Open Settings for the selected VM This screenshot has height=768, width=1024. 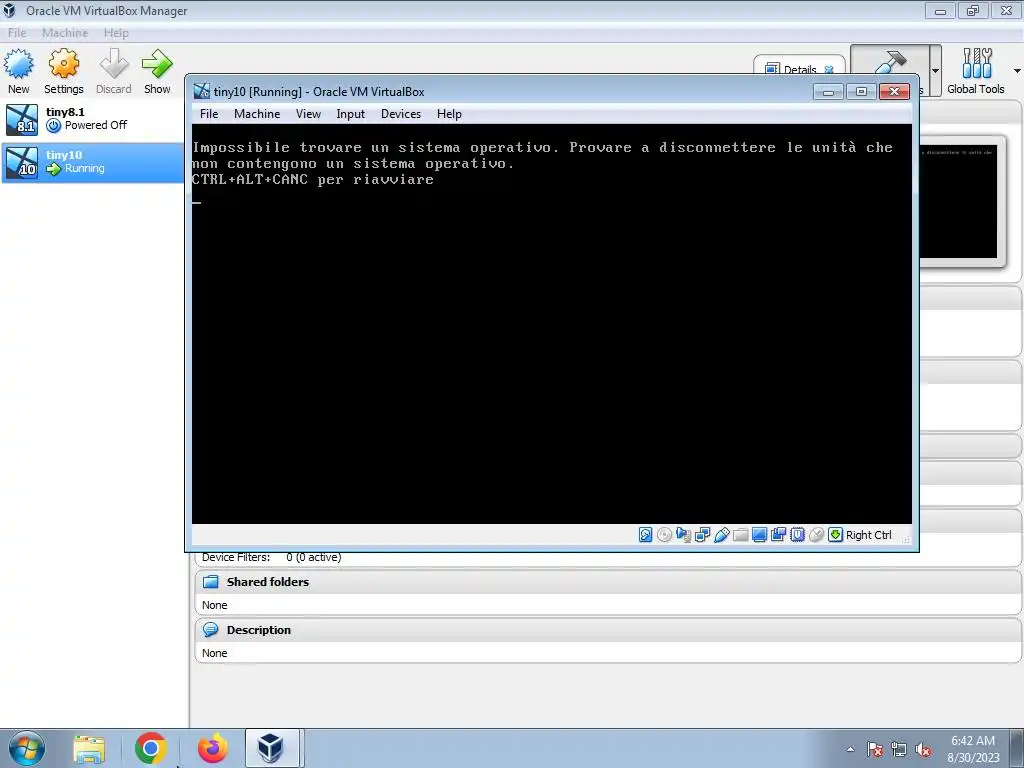(x=63, y=71)
